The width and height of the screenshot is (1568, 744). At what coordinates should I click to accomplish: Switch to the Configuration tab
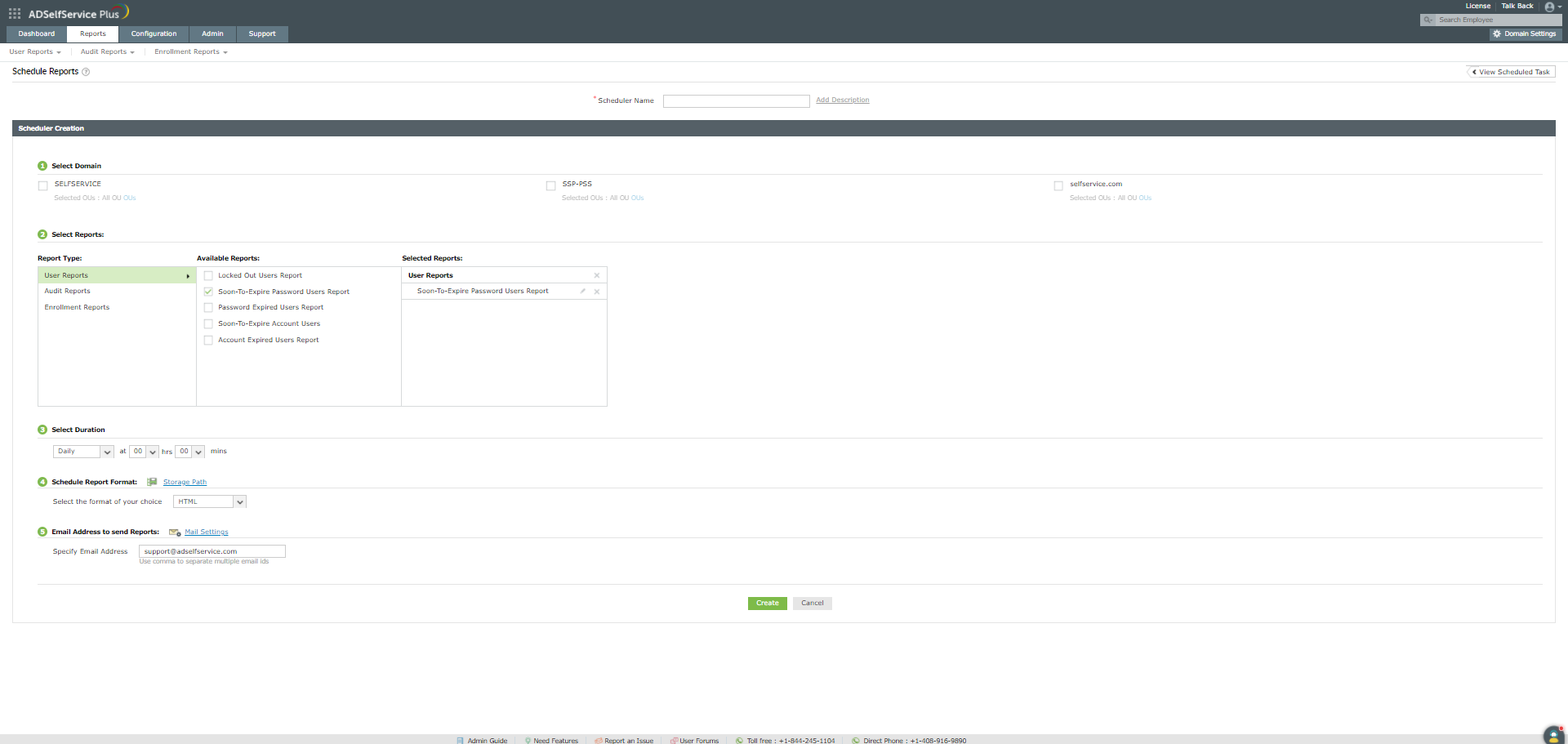[154, 33]
